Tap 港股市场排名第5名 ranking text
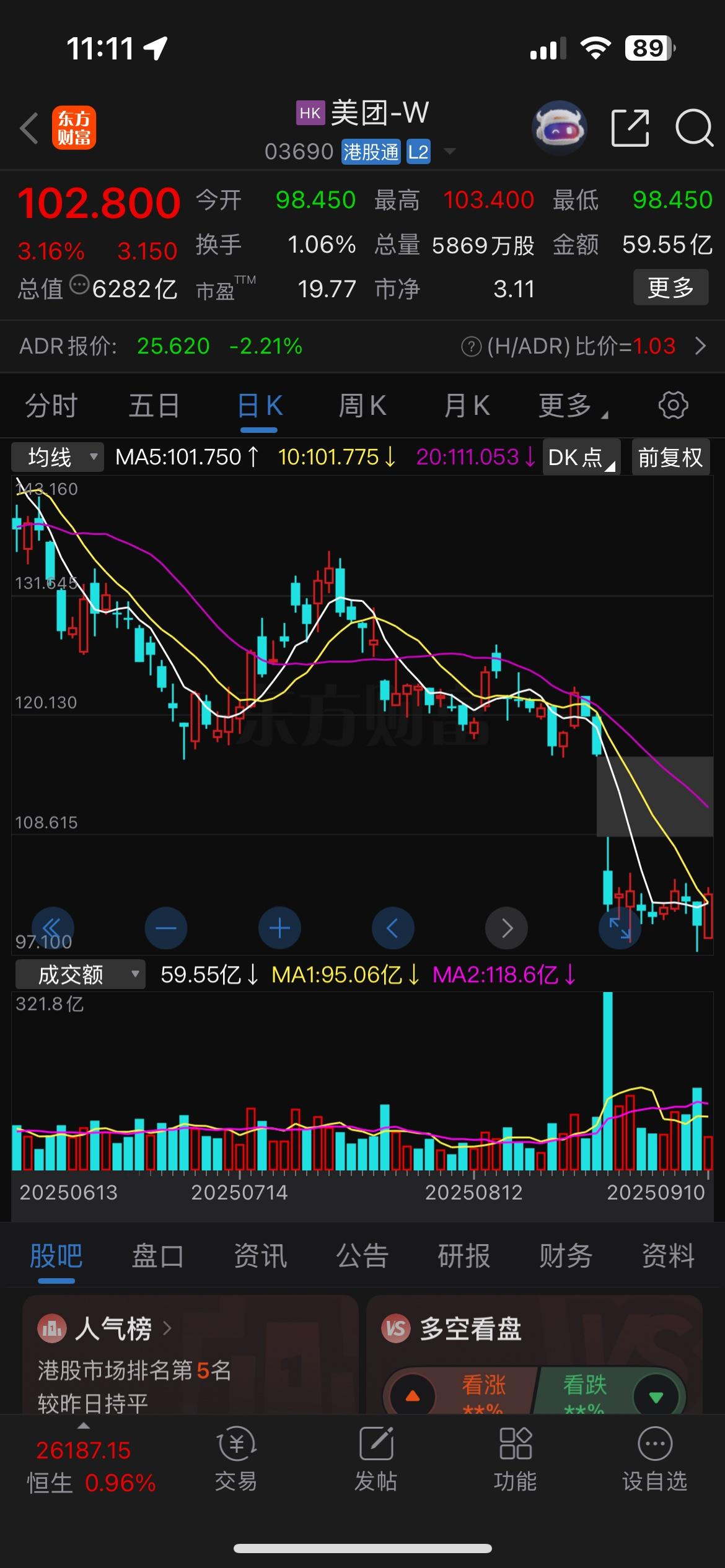The height and width of the screenshot is (1568, 725). 134,1370
